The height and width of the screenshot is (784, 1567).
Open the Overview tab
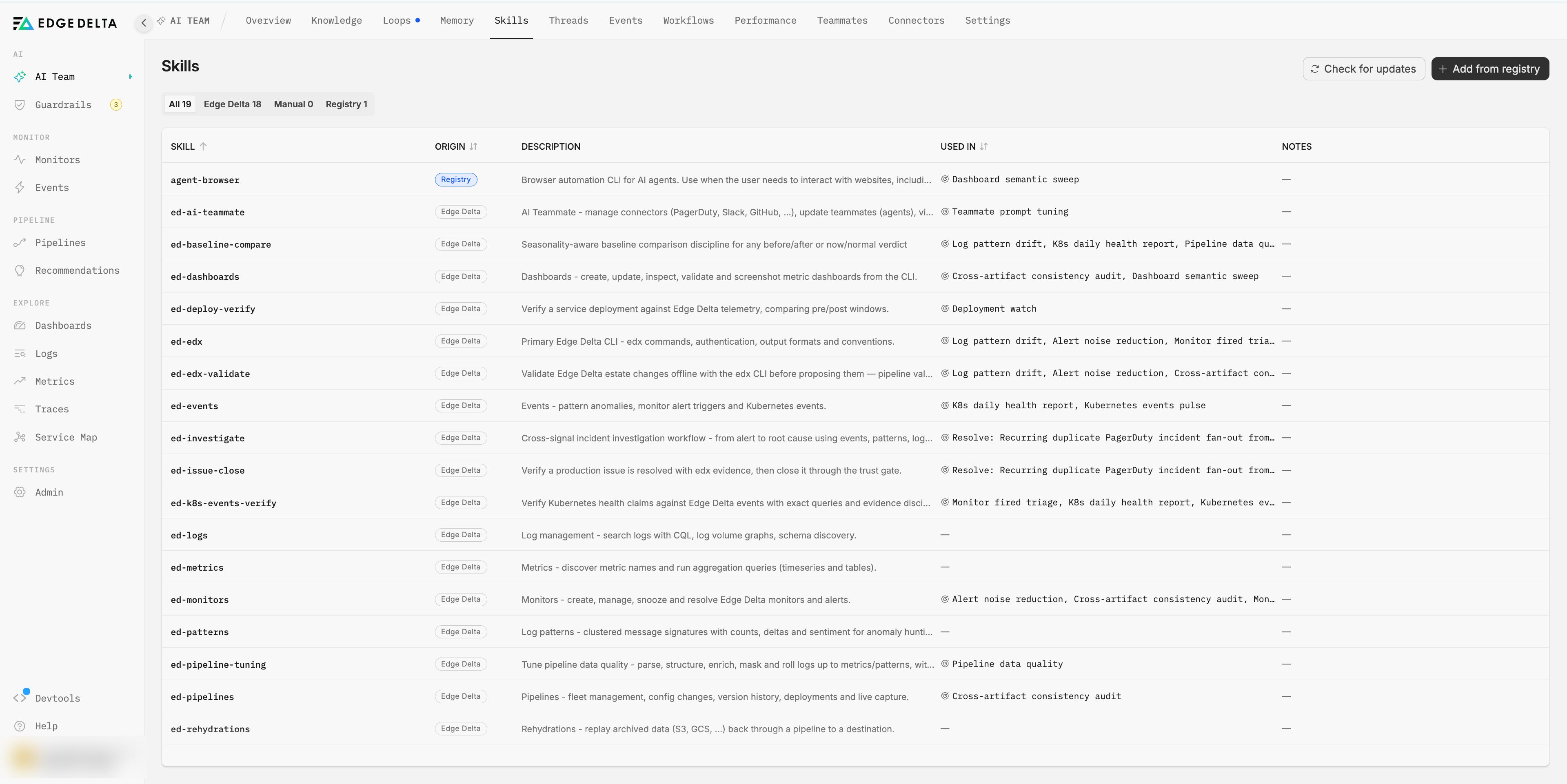pyautogui.click(x=268, y=21)
